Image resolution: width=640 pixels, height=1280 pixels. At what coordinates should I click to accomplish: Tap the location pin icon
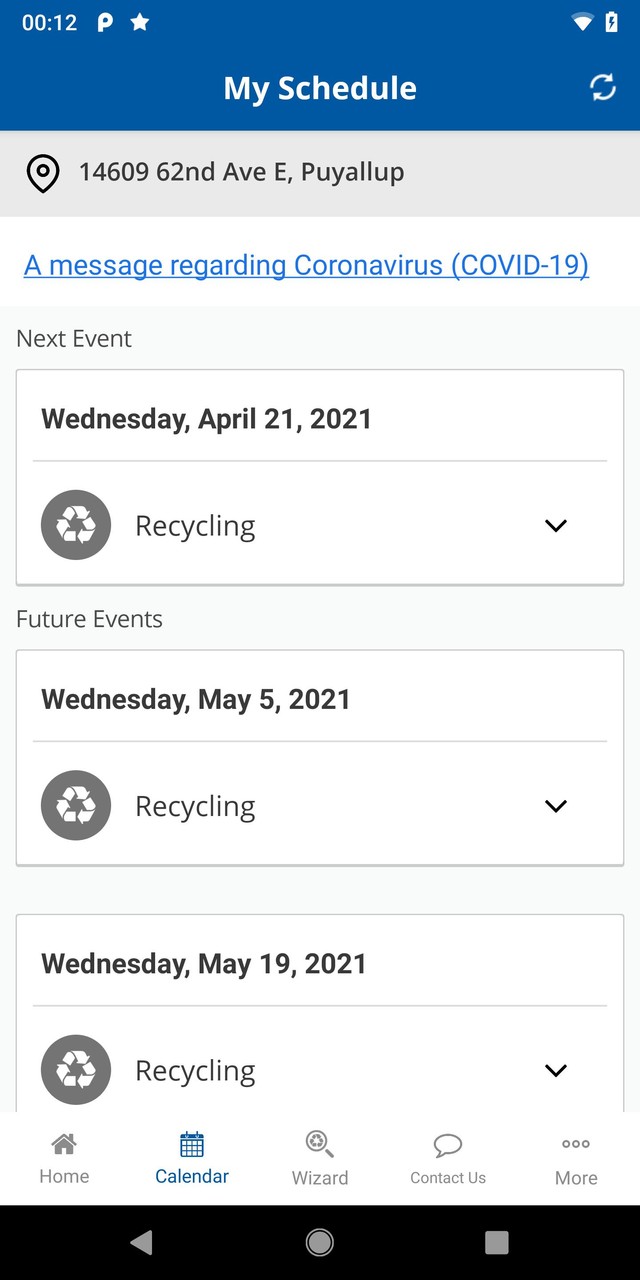click(42, 173)
